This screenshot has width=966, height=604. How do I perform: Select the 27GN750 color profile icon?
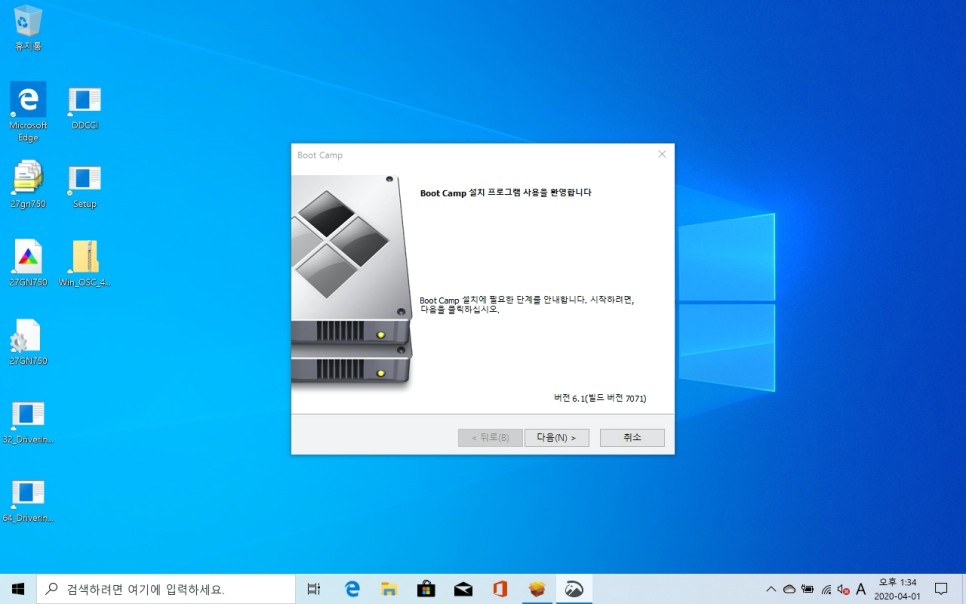pos(28,263)
